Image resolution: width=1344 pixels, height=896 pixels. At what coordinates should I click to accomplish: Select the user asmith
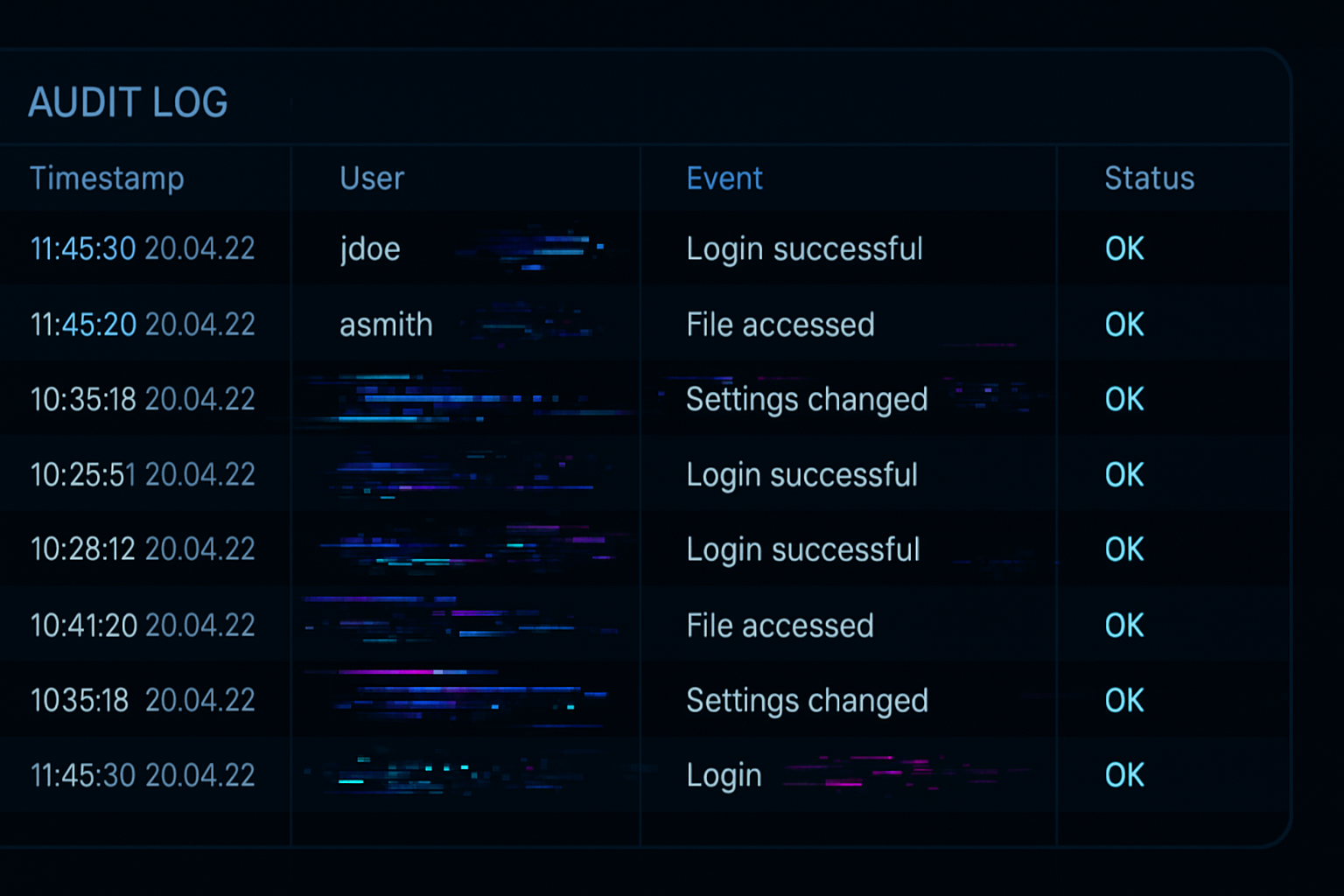[x=386, y=325]
